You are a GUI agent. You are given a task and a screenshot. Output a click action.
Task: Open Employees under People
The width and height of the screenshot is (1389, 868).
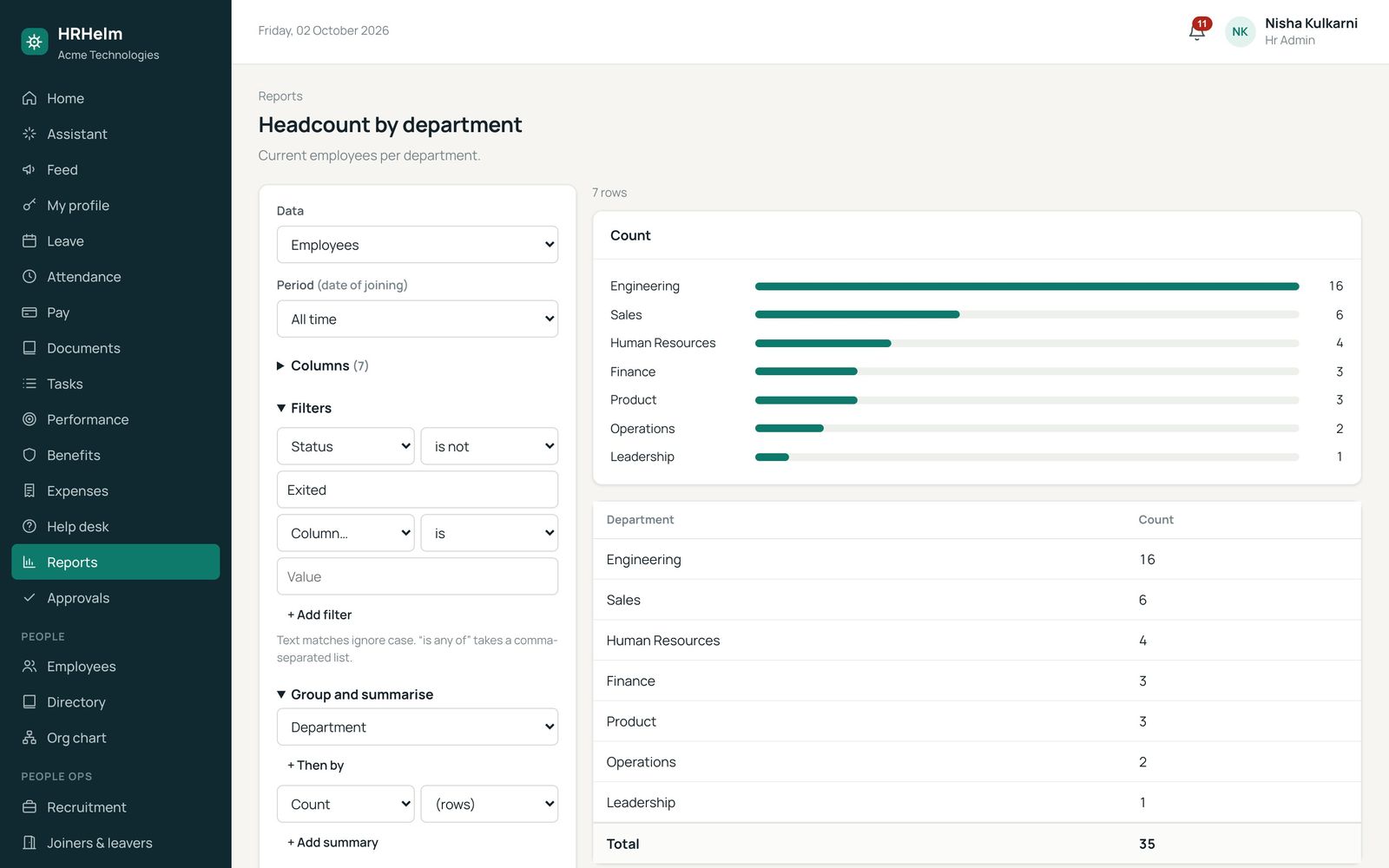[x=115, y=666]
